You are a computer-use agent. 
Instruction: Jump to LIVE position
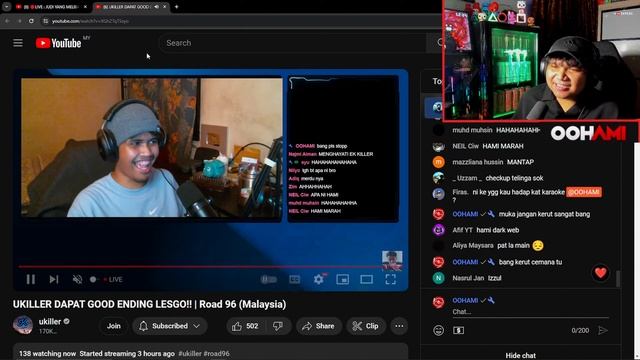(113, 280)
